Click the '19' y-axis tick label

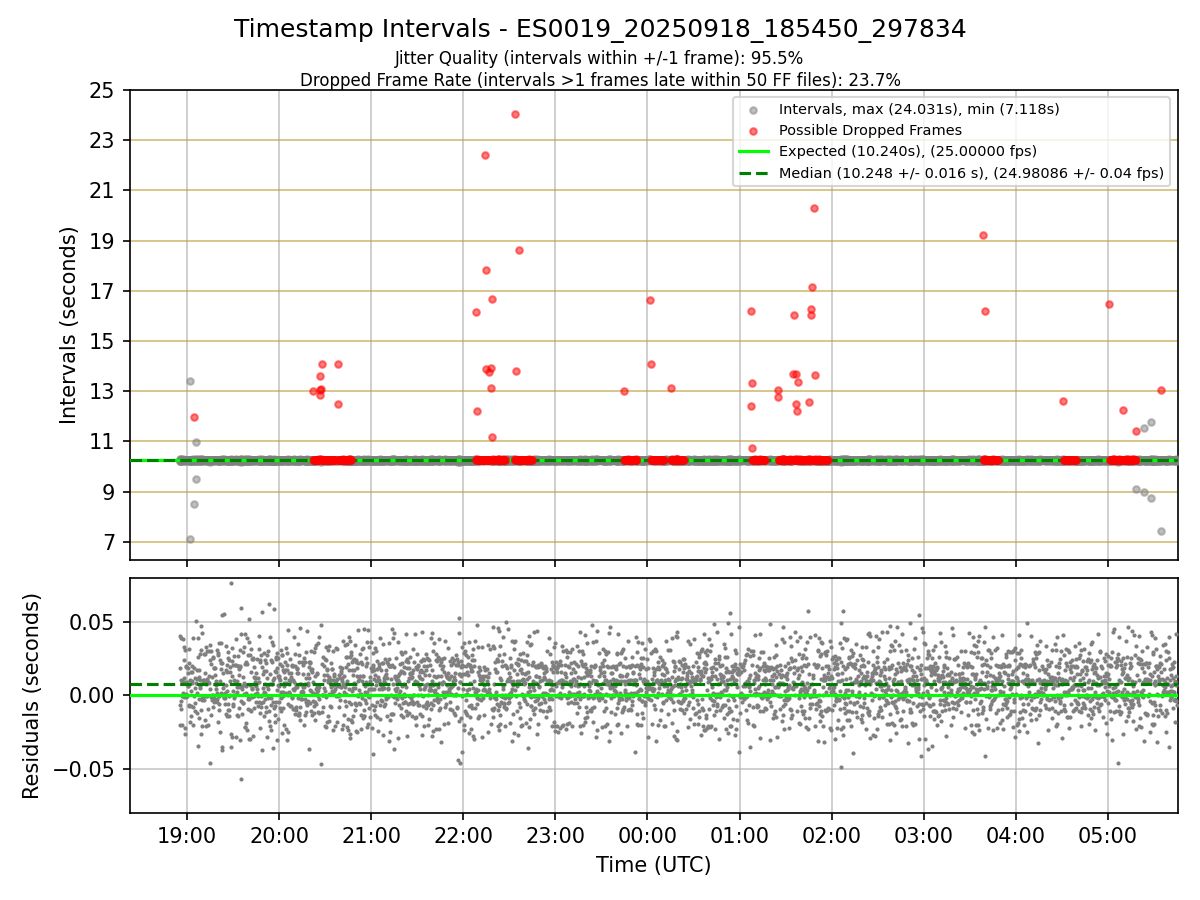[103, 241]
